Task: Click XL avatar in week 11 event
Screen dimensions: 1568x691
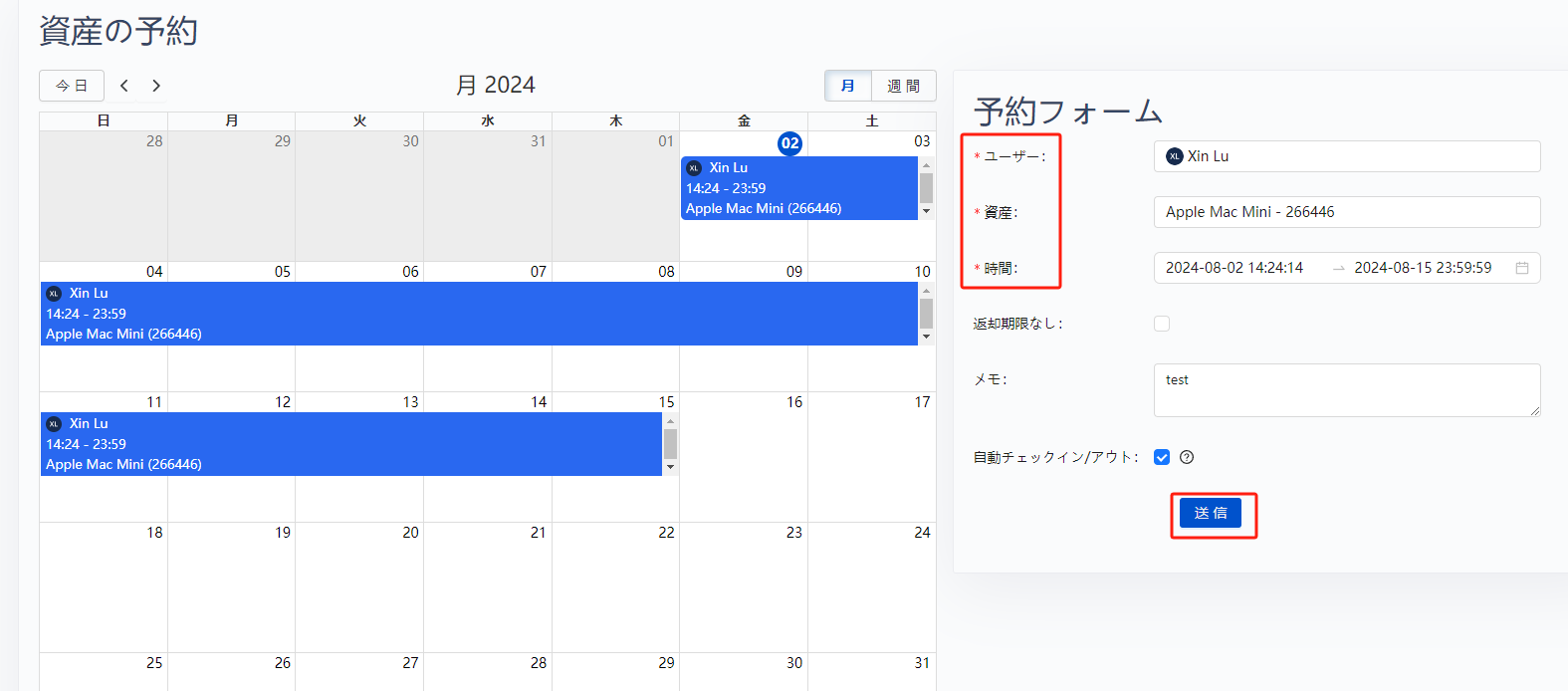Action: [54, 424]
